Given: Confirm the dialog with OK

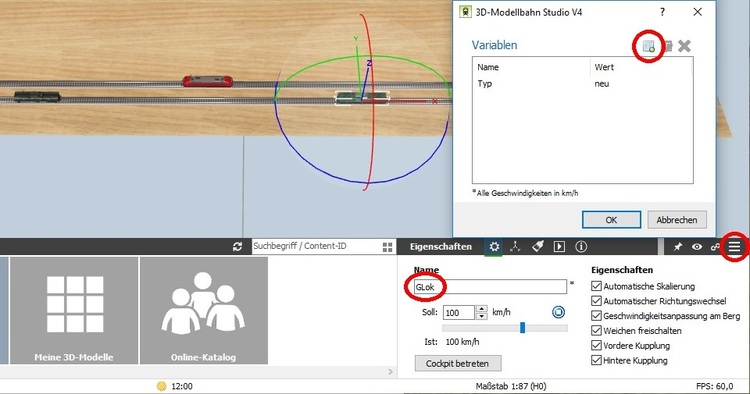Looking at the screenshot, I should (x=611, y=220).
